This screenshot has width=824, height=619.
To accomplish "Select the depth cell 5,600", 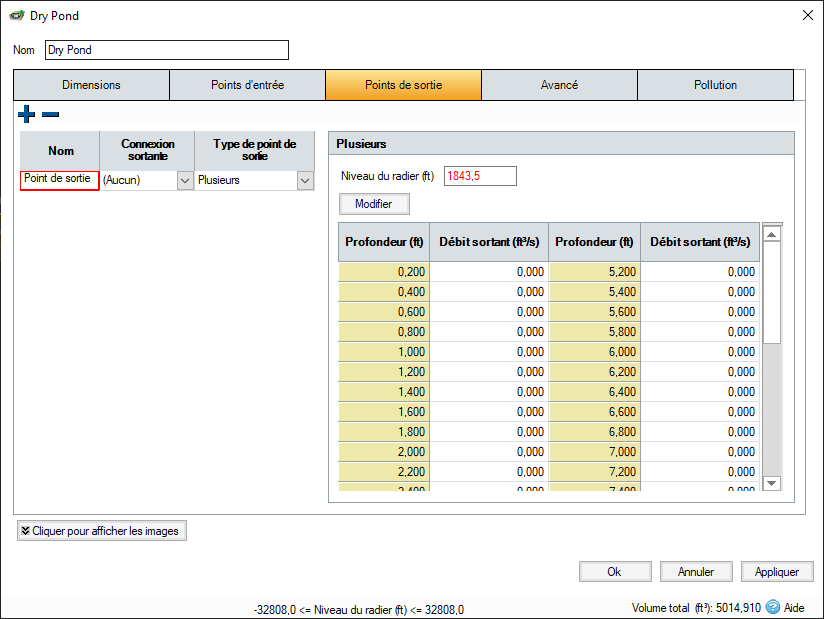I will pyautogui.click(x=595, y=312).
